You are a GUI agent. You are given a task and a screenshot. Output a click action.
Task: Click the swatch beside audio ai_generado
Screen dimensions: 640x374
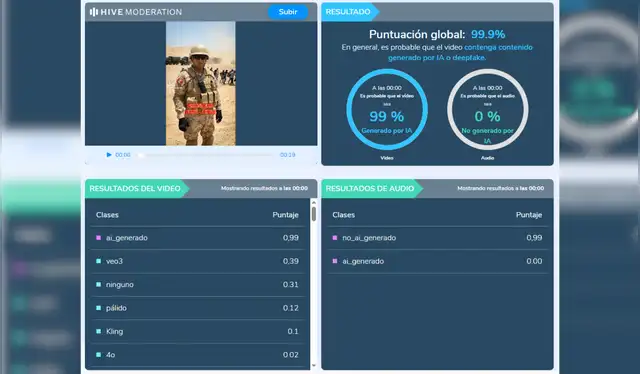pyautogui.click(x=335, y=261)
